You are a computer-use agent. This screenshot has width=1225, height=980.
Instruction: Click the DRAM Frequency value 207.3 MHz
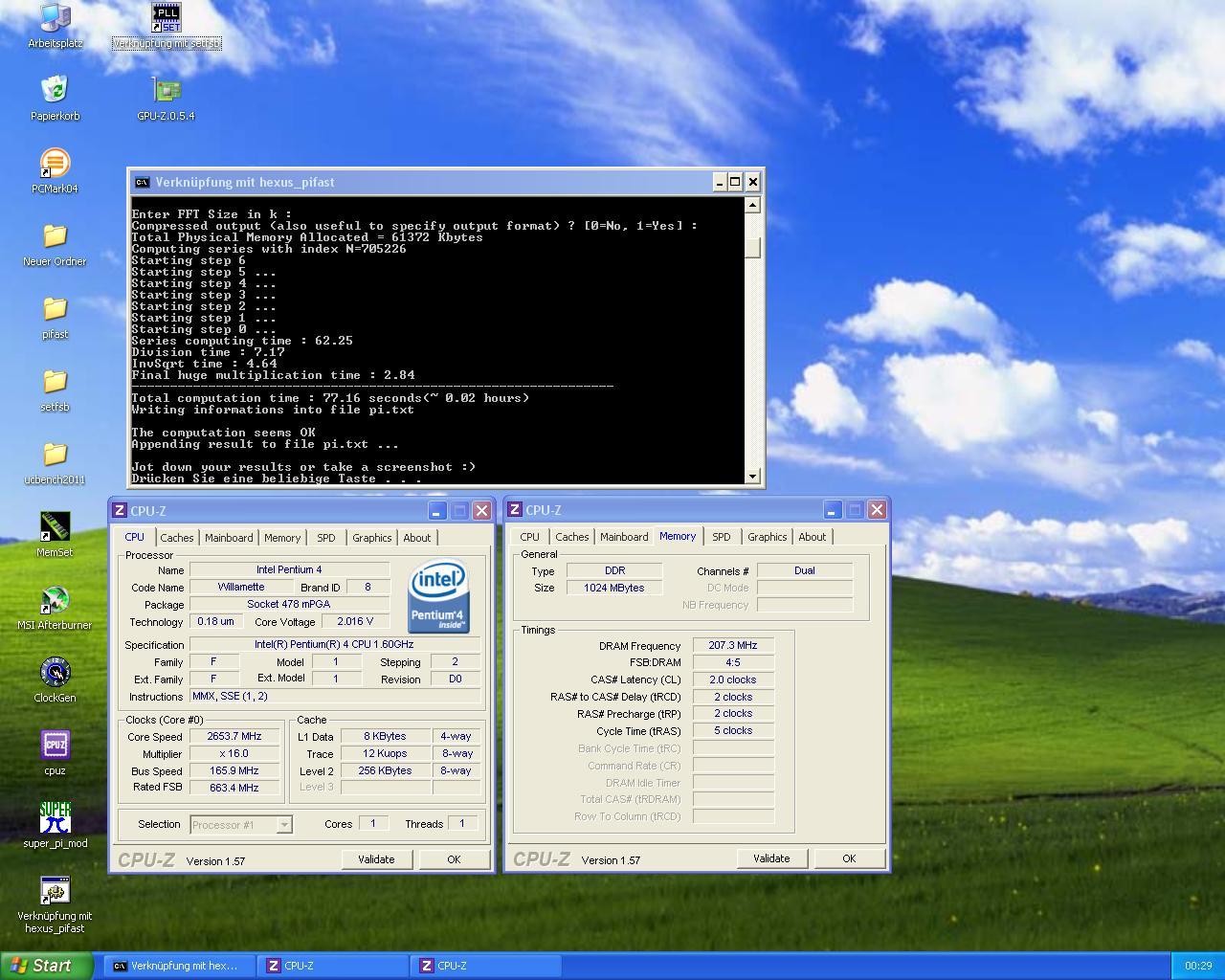pyautogui.click(x=733, y=646)
